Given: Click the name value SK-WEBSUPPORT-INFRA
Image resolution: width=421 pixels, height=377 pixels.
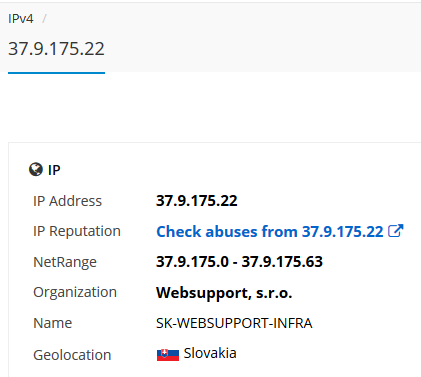Looking at the screenshot, I should (x=234, y=323).
